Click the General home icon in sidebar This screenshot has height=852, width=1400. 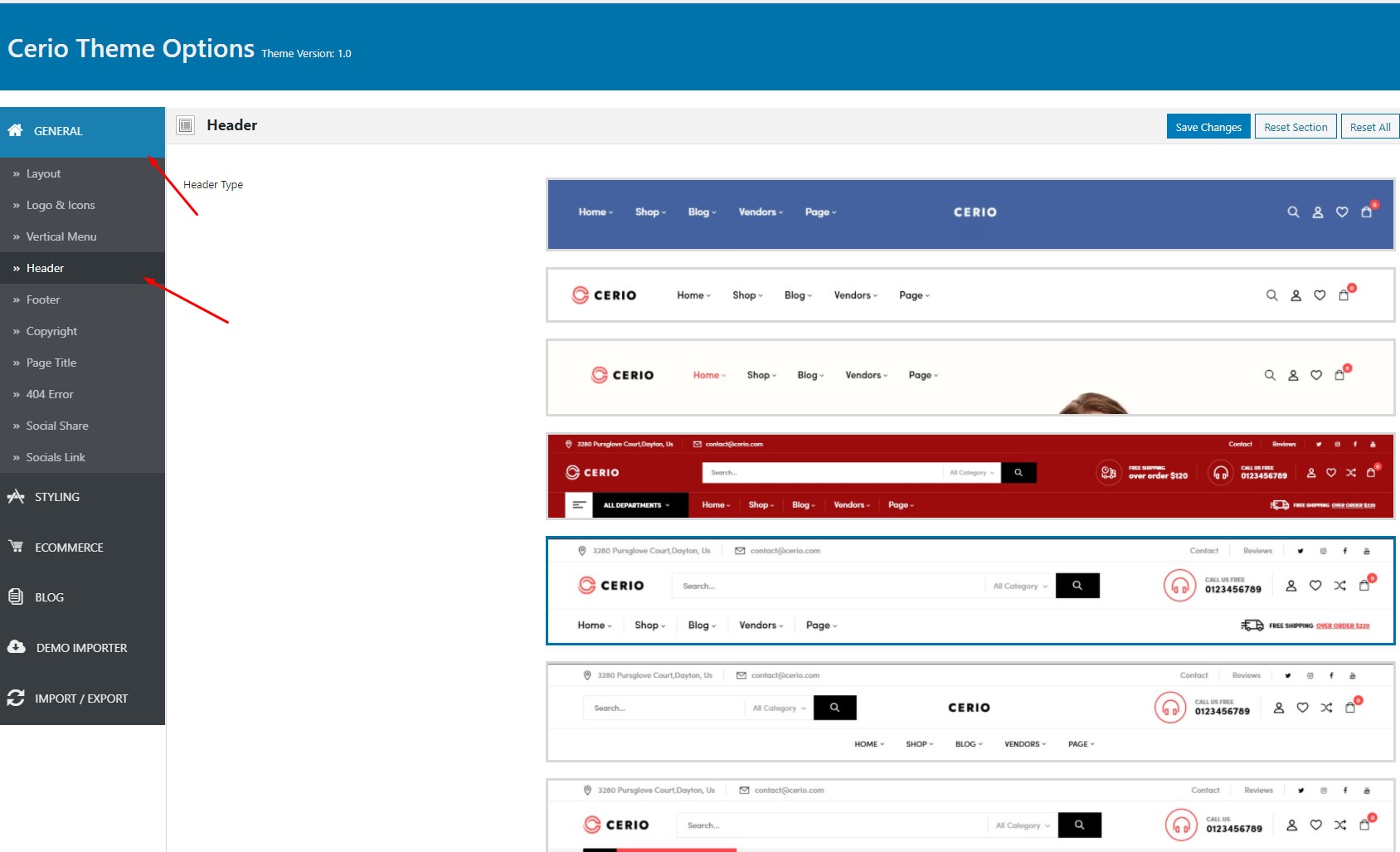click(15, 130)
